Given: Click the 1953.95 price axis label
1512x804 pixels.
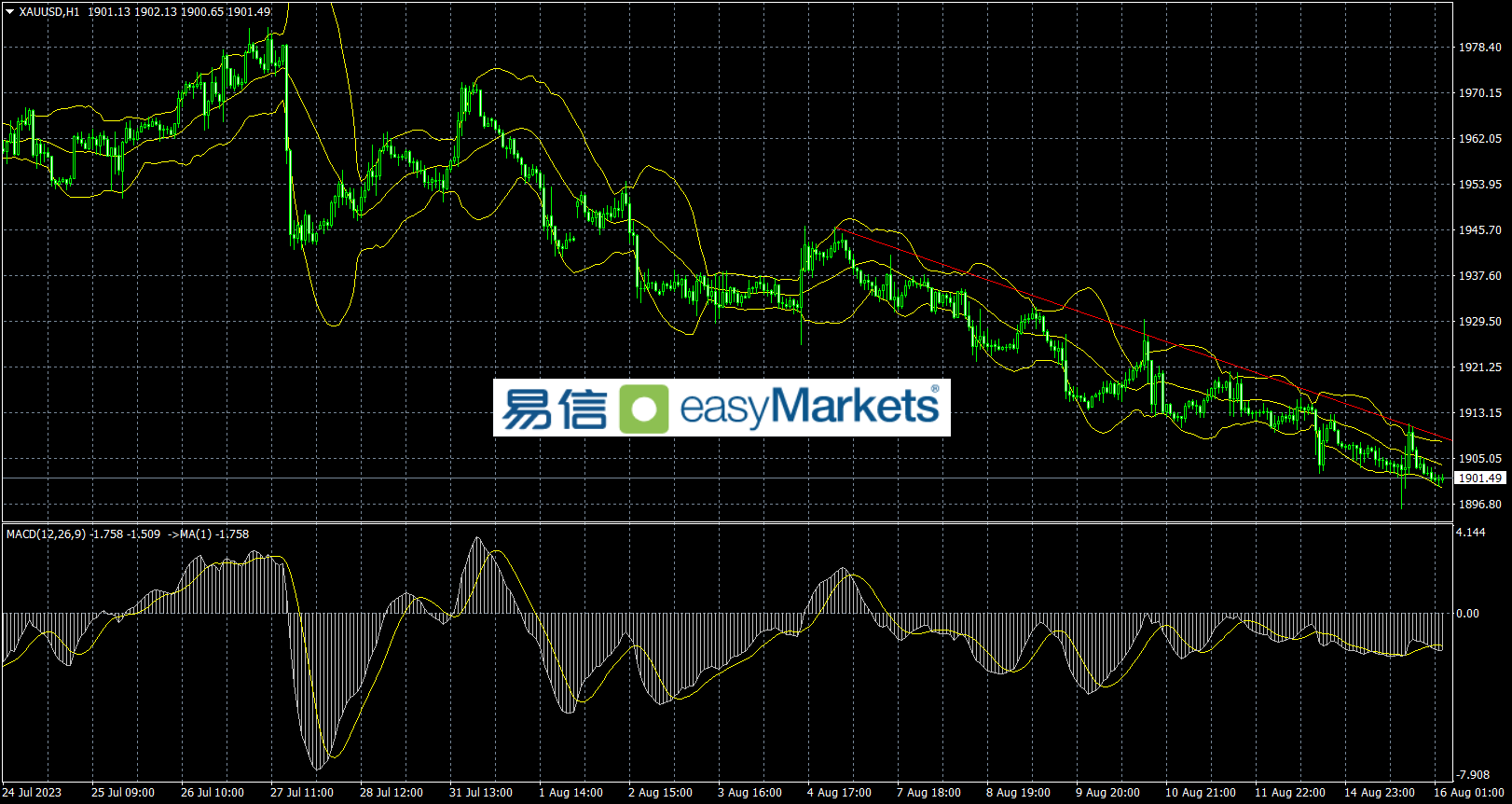Looking at the screenshot, I should click(x=1480, y=185).
